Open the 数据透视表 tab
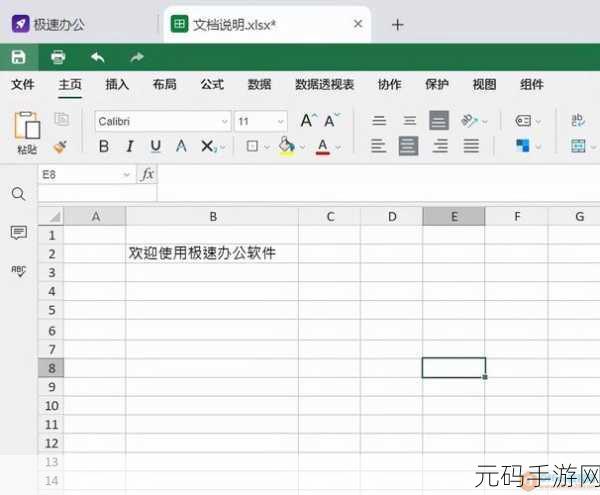 point(324,84)
